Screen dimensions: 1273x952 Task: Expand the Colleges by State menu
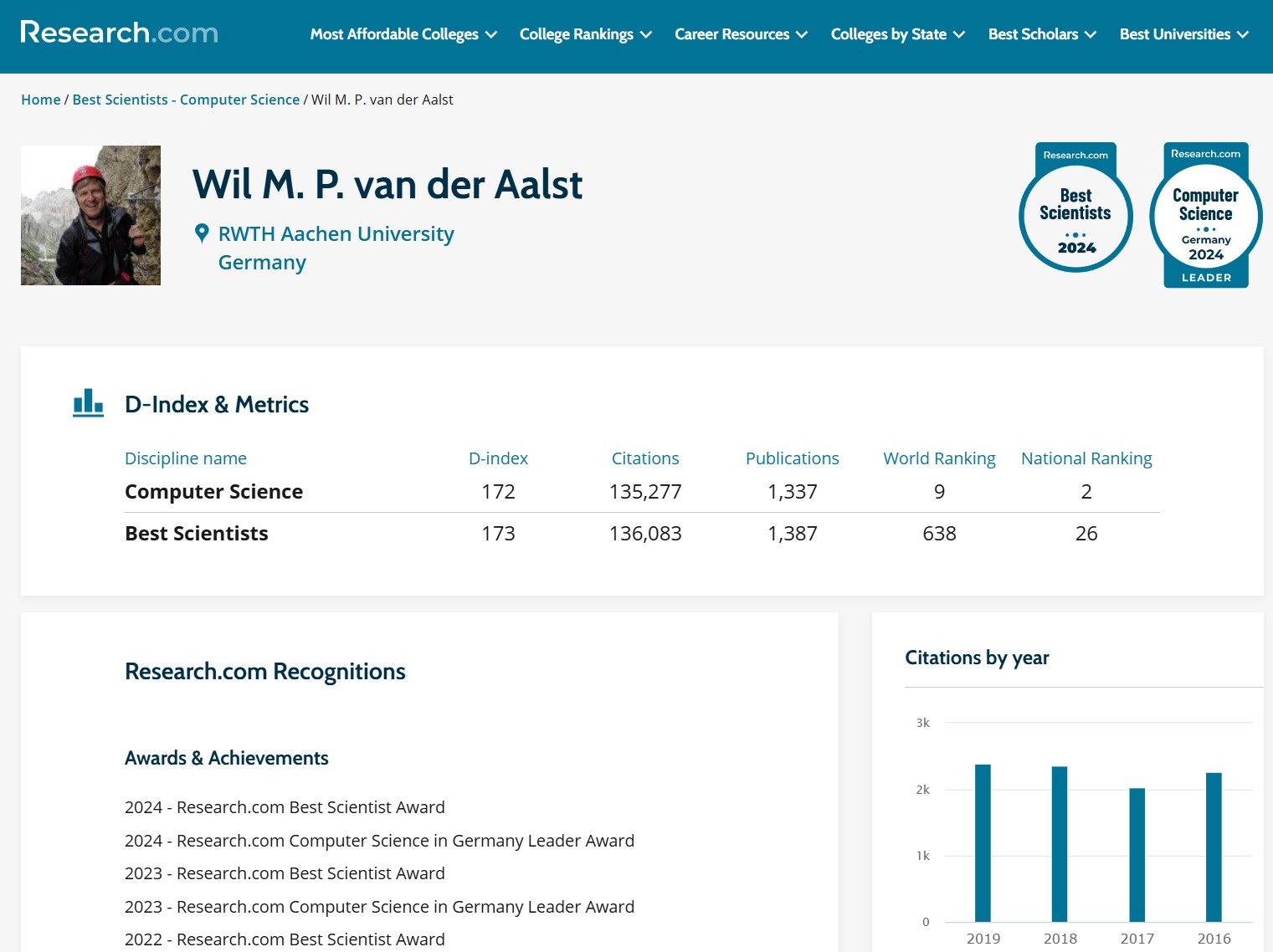pyautogui.click(x=898, y=34)
